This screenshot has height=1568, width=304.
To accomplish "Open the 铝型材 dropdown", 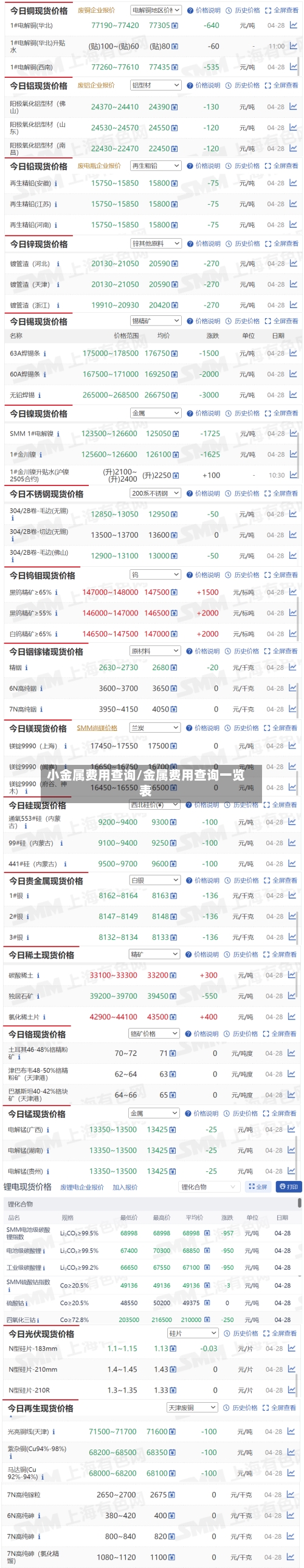I will click(x=156, y=86).
